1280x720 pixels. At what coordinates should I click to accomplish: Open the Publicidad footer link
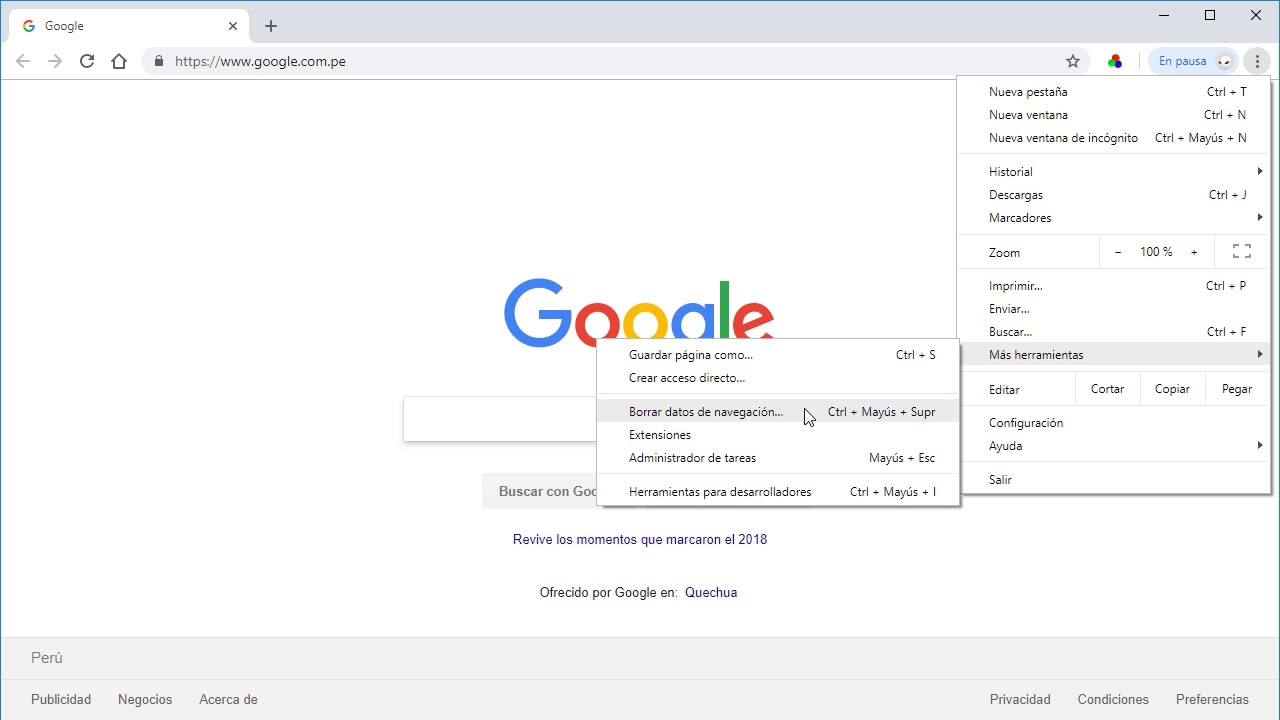(61, 699)
